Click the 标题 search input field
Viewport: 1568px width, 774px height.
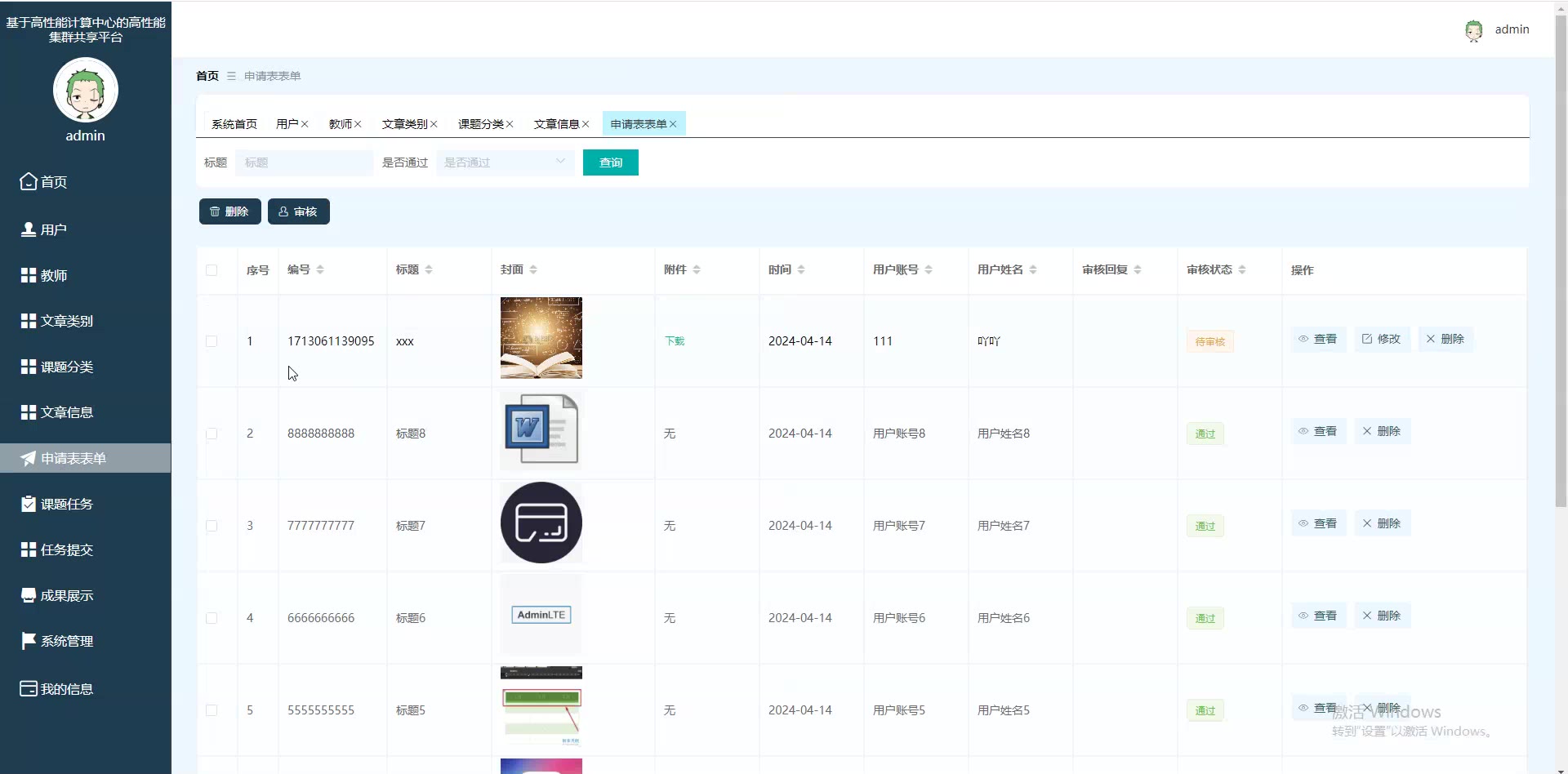point(304,162)
